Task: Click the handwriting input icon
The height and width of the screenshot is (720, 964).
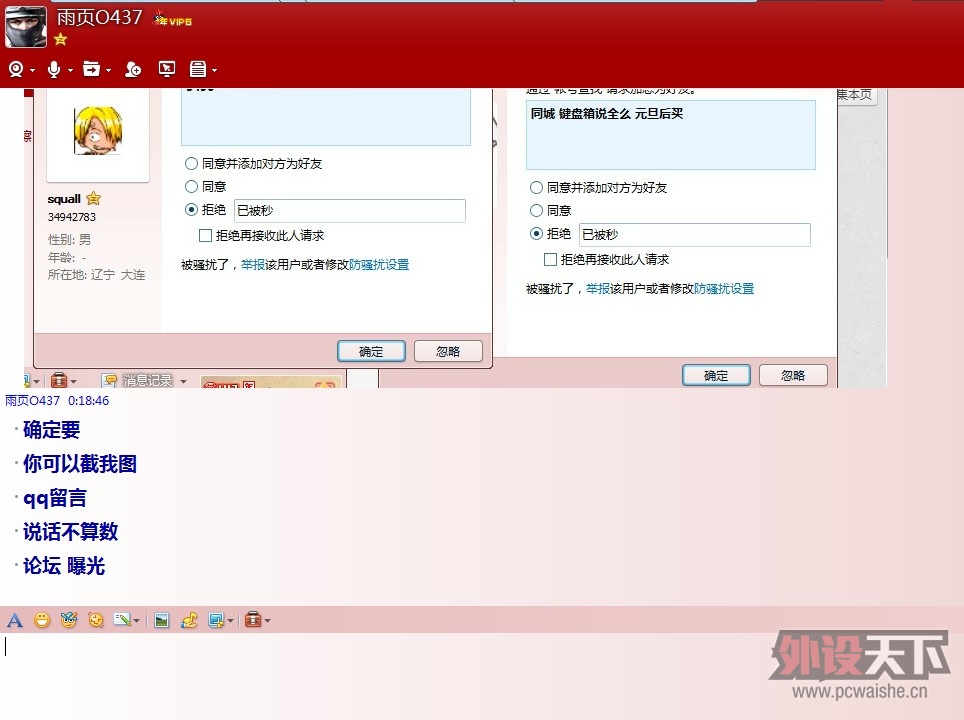Action: coord(122,620)
